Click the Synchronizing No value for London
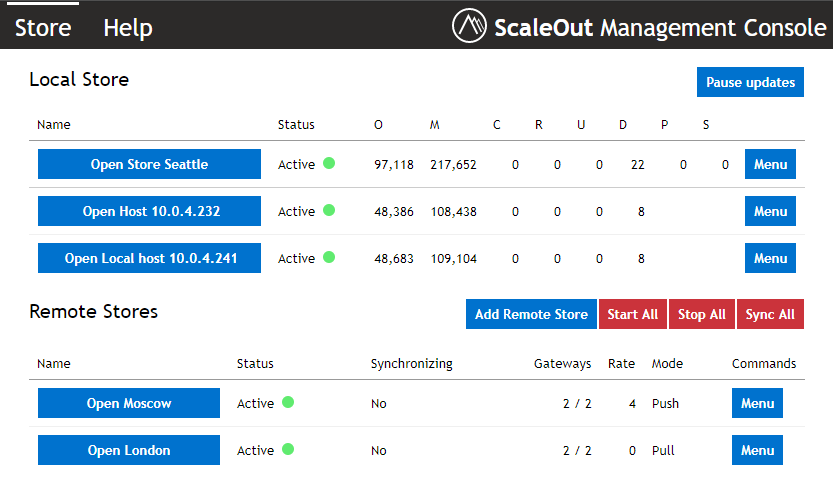This screenshot has height=495, width=833. point(379,450)
